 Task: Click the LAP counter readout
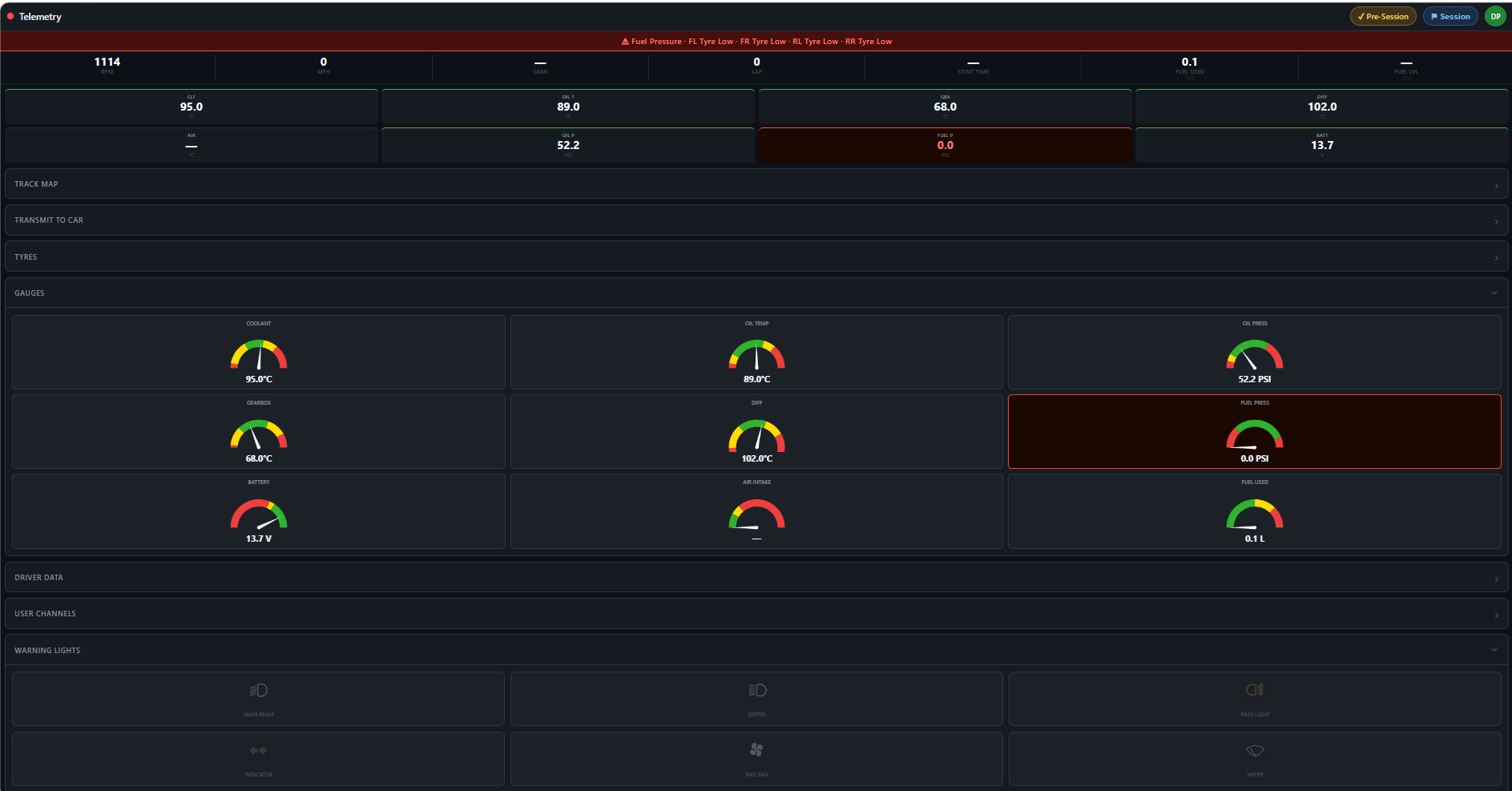[x=756, y=65]
